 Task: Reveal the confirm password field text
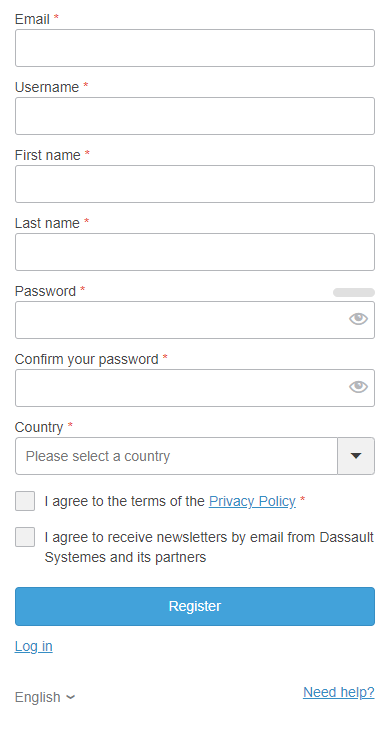pyautogui.click(x=358, y=387)
